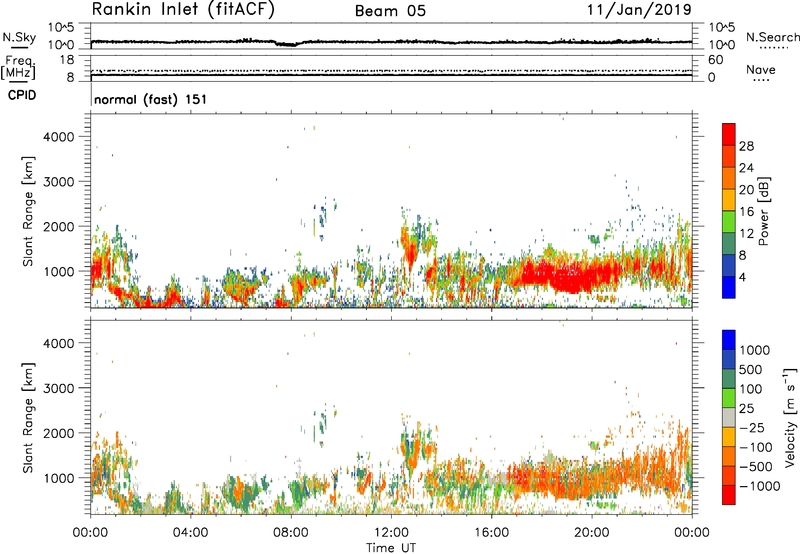
Task: Click the normal (fast) 151 text
Action: coord(151,99)
